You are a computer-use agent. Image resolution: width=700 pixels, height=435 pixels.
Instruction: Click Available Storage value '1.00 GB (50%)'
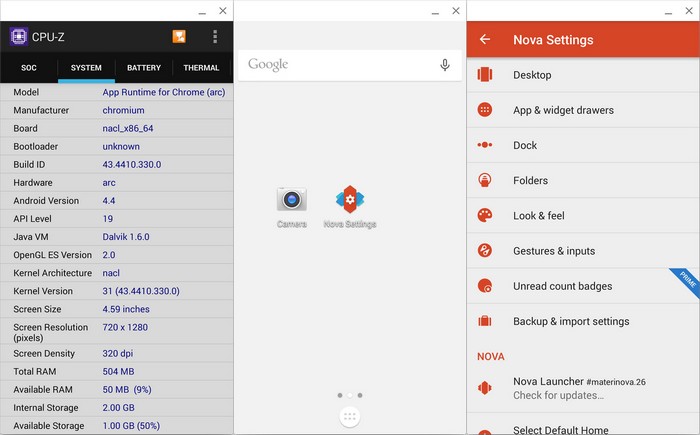[131, 426]
